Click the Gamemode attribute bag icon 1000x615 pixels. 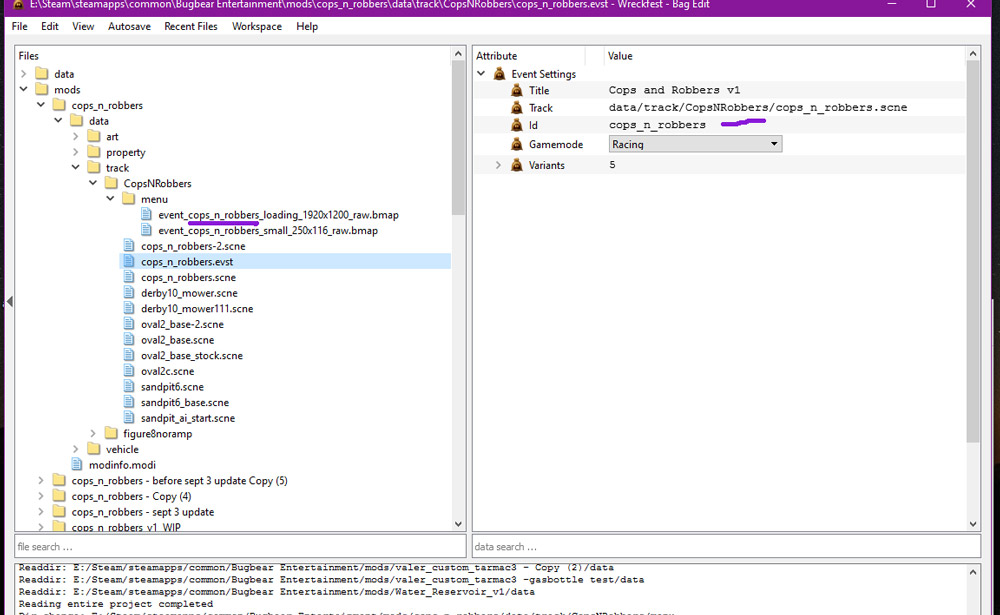[517, 144]
